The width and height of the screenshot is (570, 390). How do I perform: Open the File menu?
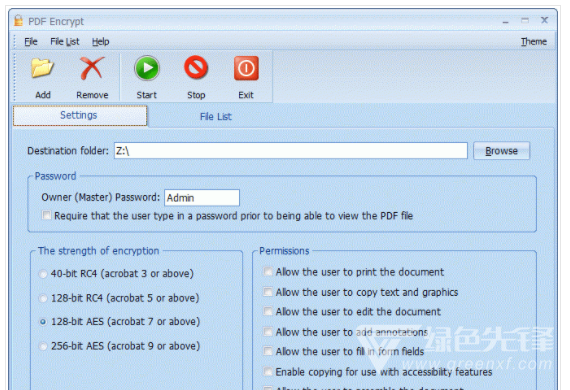tap(31, 41)
